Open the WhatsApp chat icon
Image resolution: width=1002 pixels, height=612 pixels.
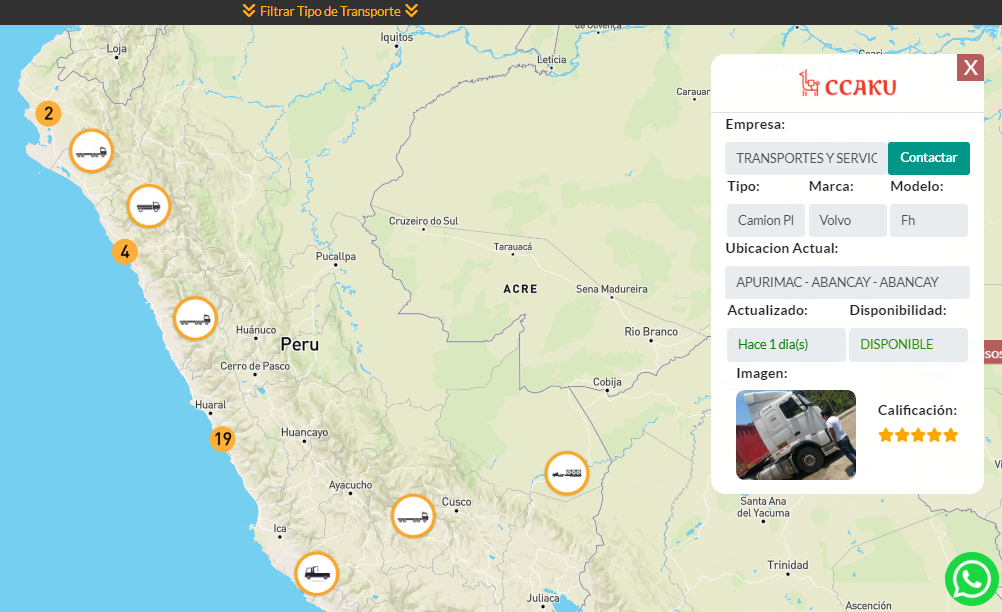click(x=971, y=579)
